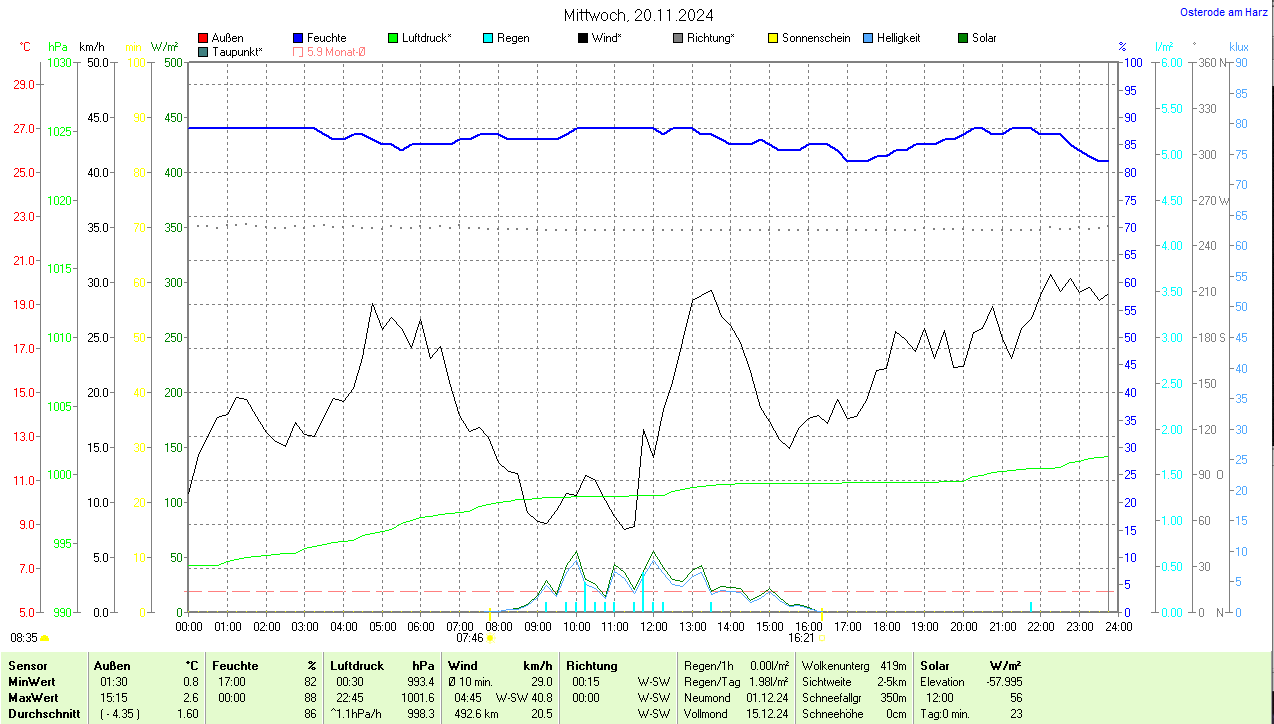The width and height of the screenshot is (1274, 724).
Task: Toggle the 5.9 Monat-Ø legend box
Action: (298, 52)
